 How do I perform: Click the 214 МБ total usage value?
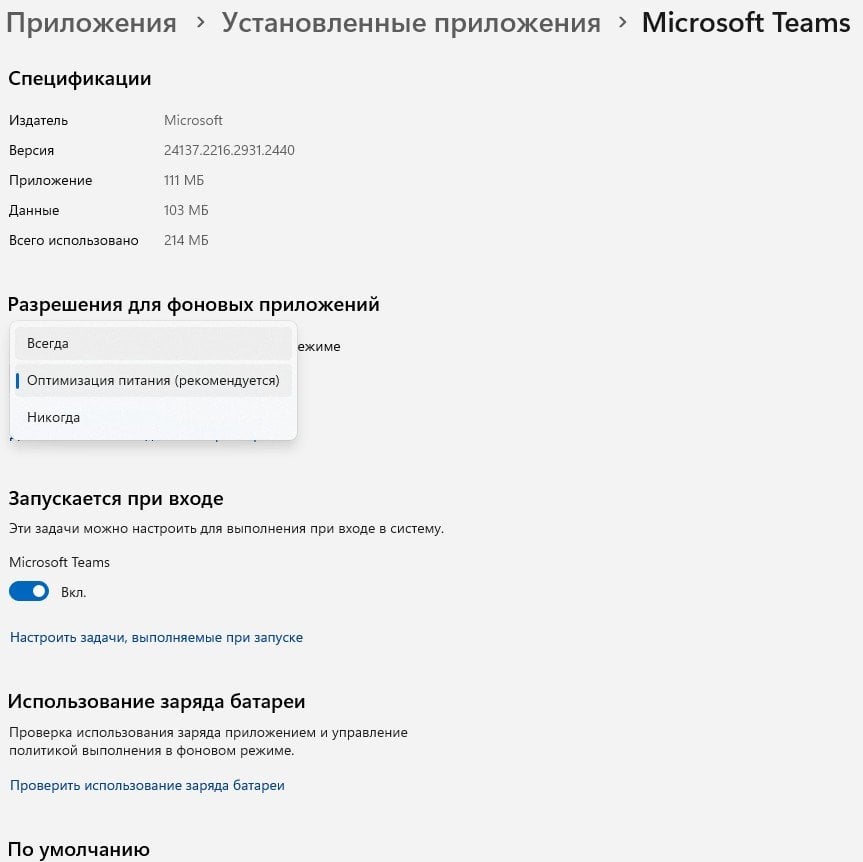point(186,241)
